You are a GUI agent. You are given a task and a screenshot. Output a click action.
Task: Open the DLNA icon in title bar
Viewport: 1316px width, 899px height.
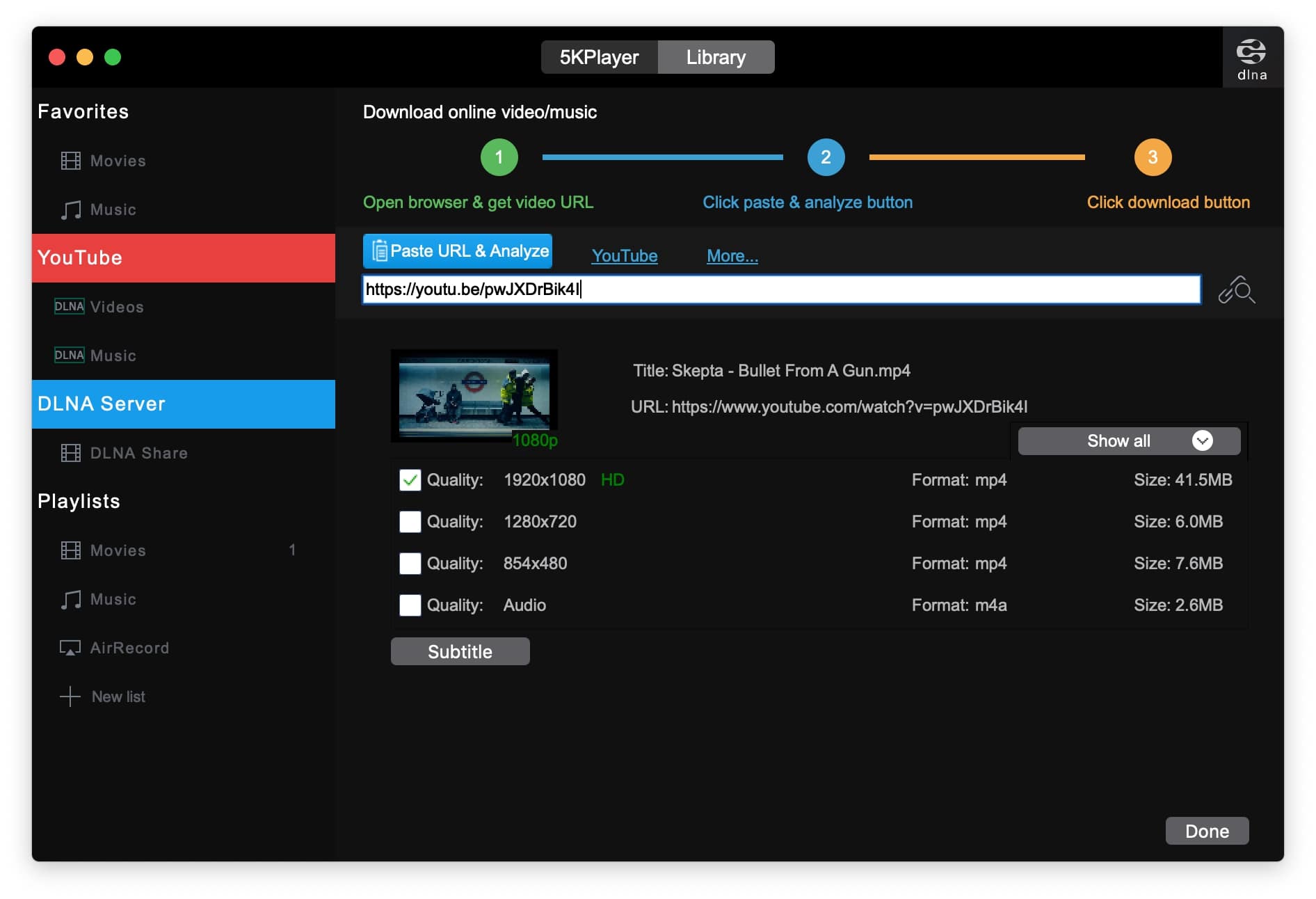click(x=1251, y=58)
